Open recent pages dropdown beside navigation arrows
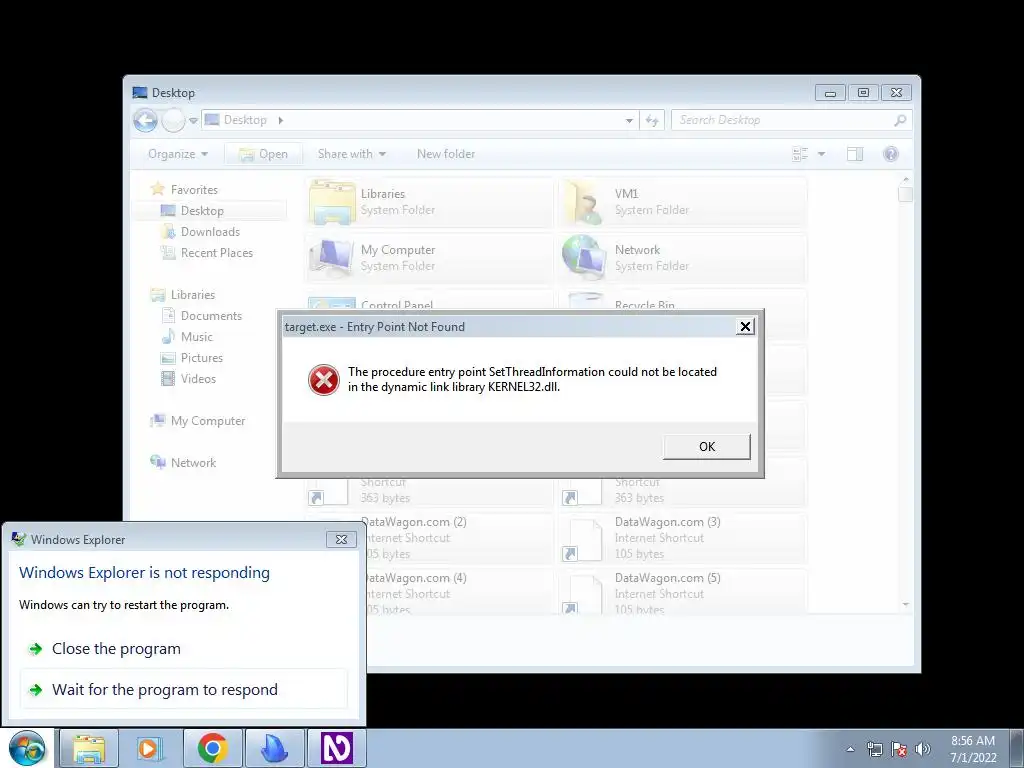The height and width of the screenshot is (768, 1024). [x=193, y=121]
